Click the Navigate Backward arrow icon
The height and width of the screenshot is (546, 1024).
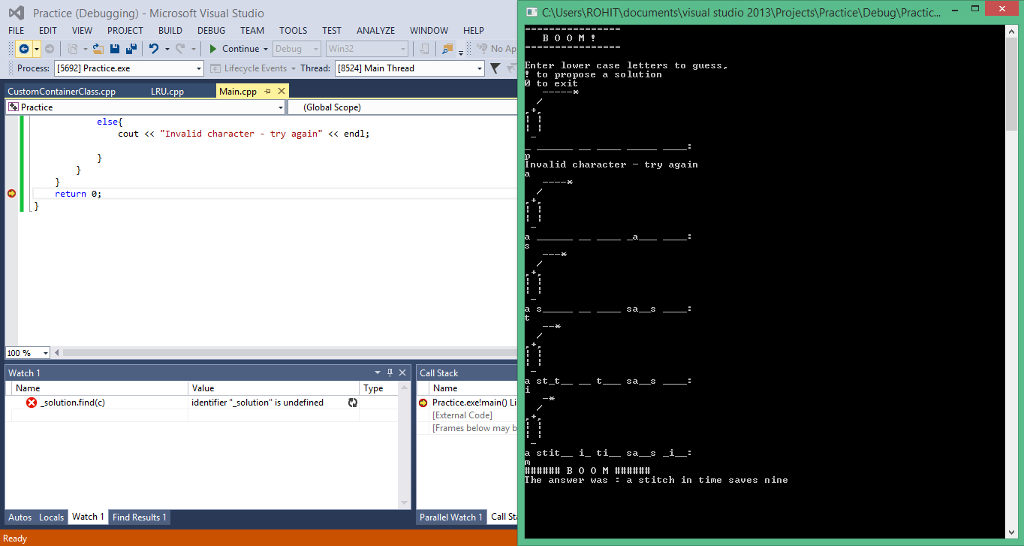click(24, 49)
